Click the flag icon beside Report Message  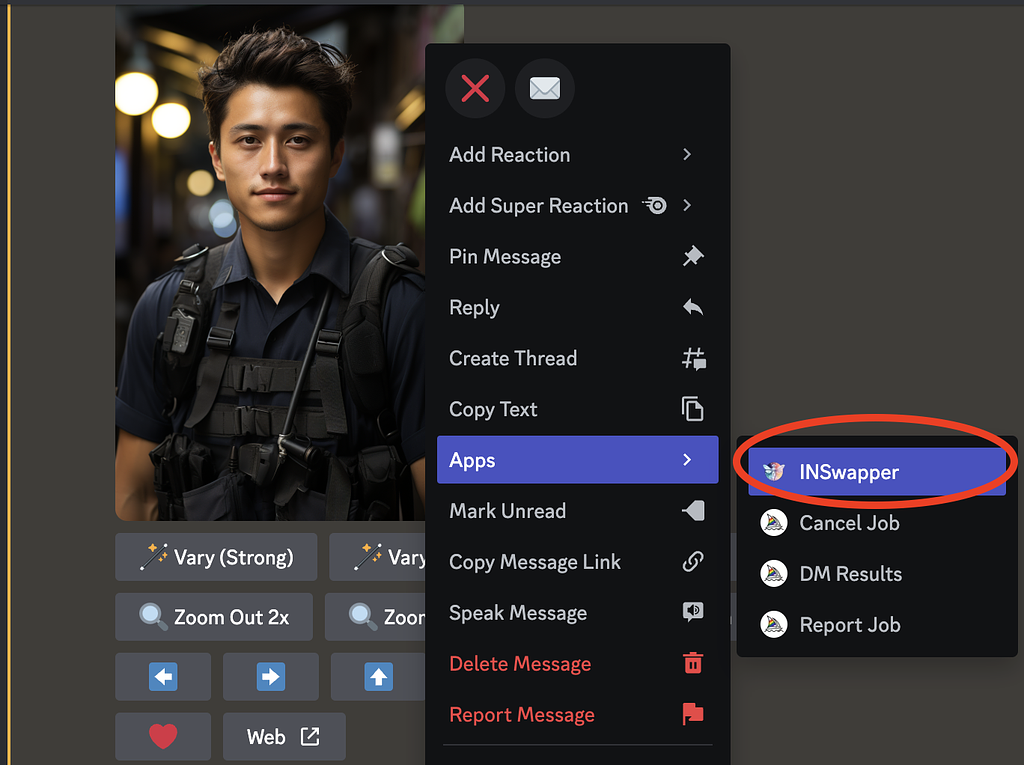693,714
